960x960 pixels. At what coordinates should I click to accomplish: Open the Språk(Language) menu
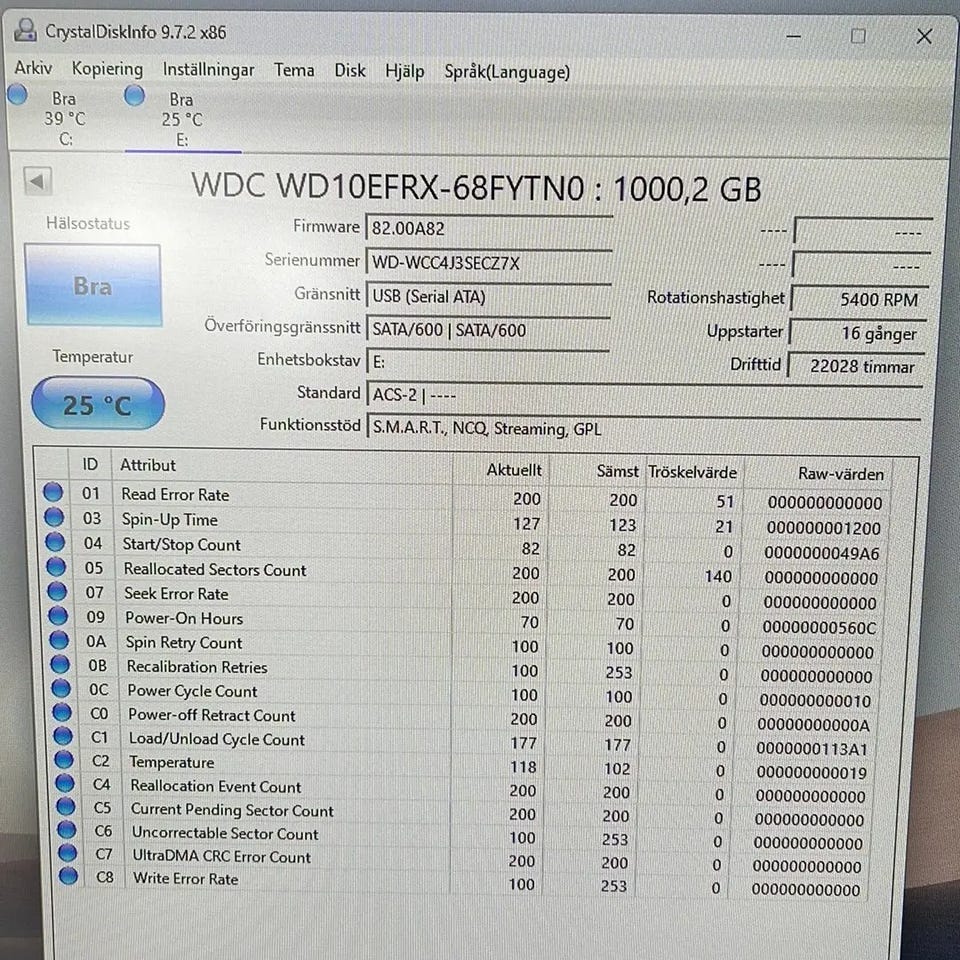(507, 73)
